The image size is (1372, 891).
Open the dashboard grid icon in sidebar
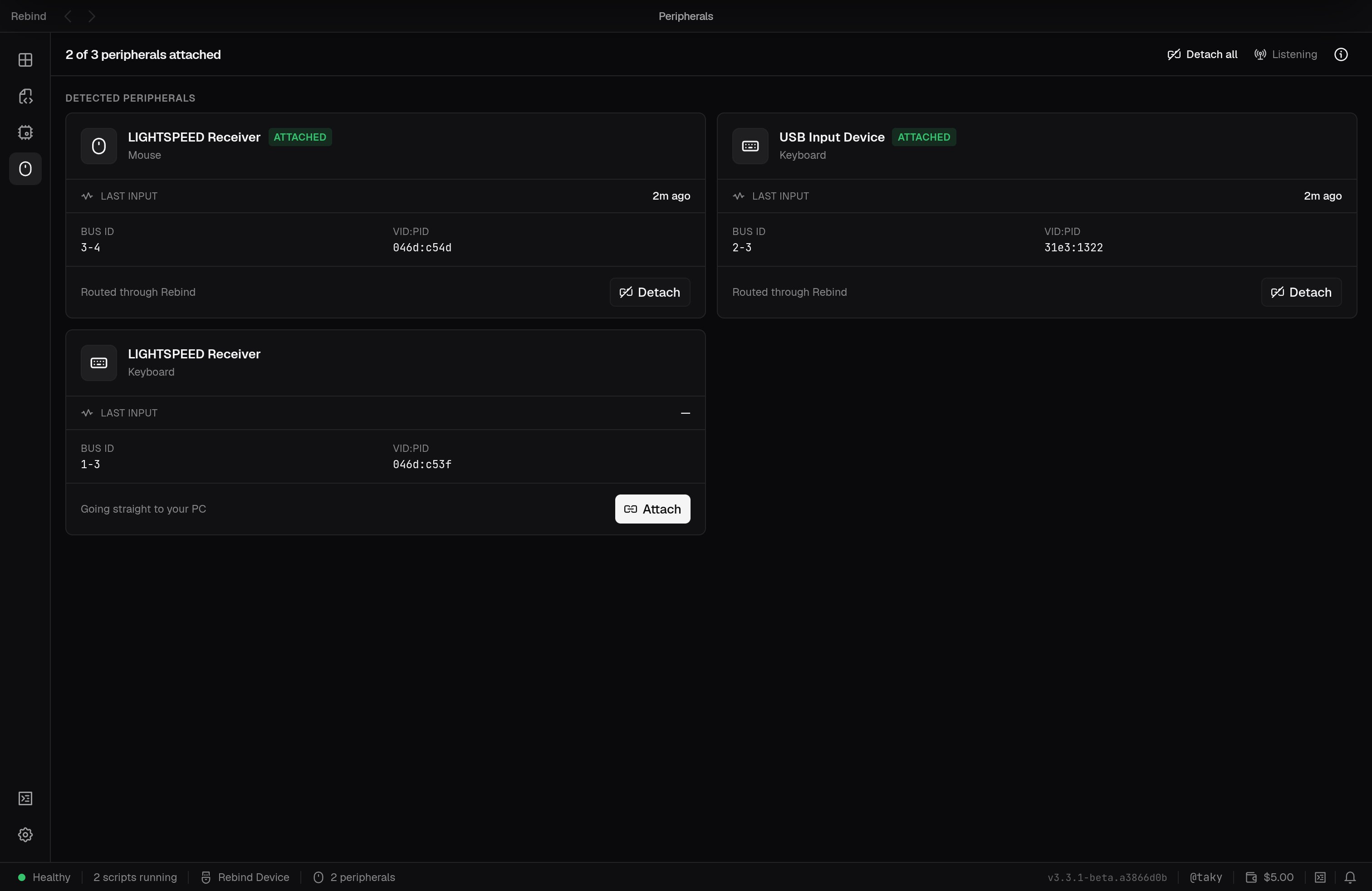25,60
